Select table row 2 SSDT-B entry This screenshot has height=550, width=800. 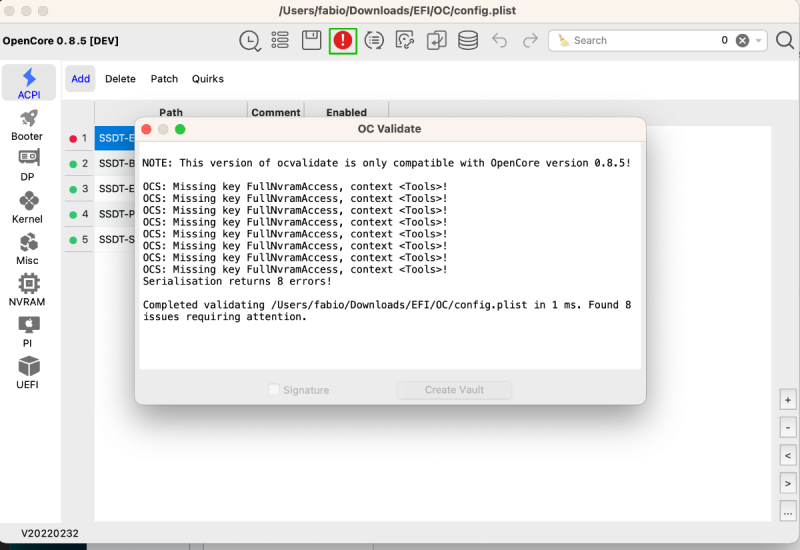point(100,163)
